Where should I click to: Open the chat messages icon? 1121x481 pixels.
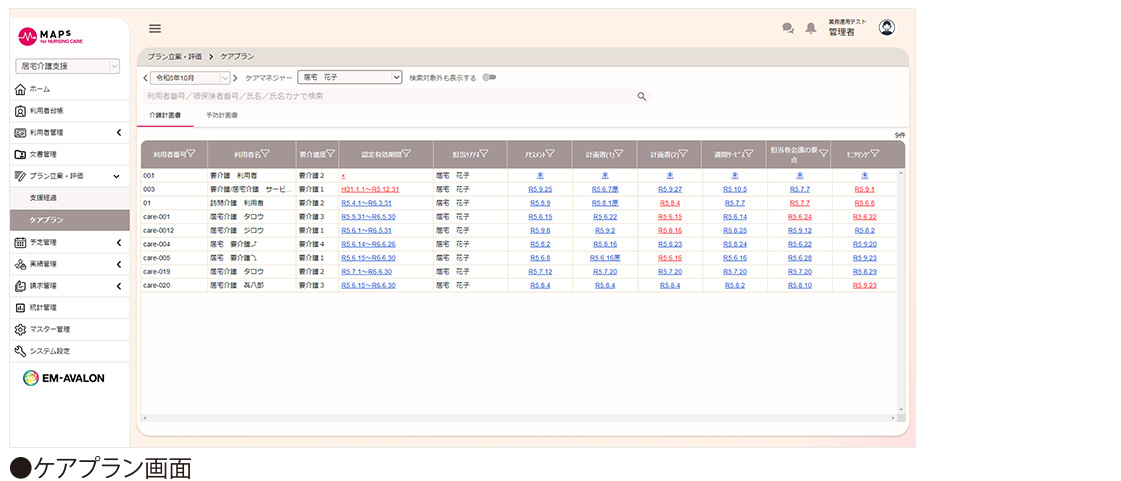tap(788, 29)
